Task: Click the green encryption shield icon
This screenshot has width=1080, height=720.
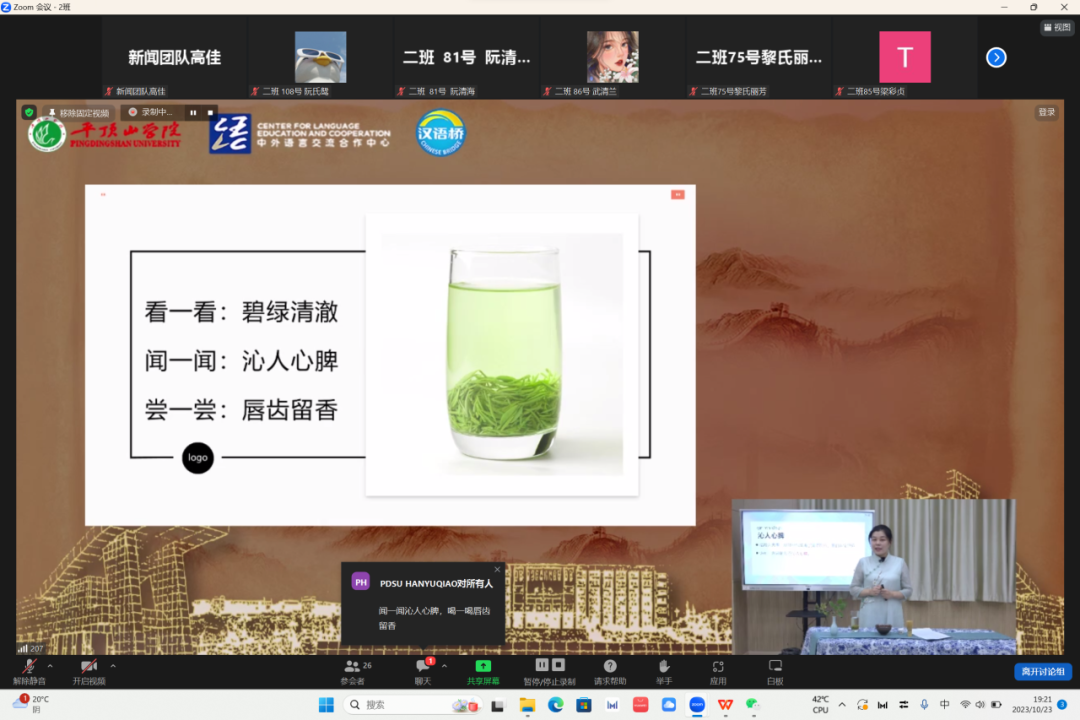Action: point(29,113)
